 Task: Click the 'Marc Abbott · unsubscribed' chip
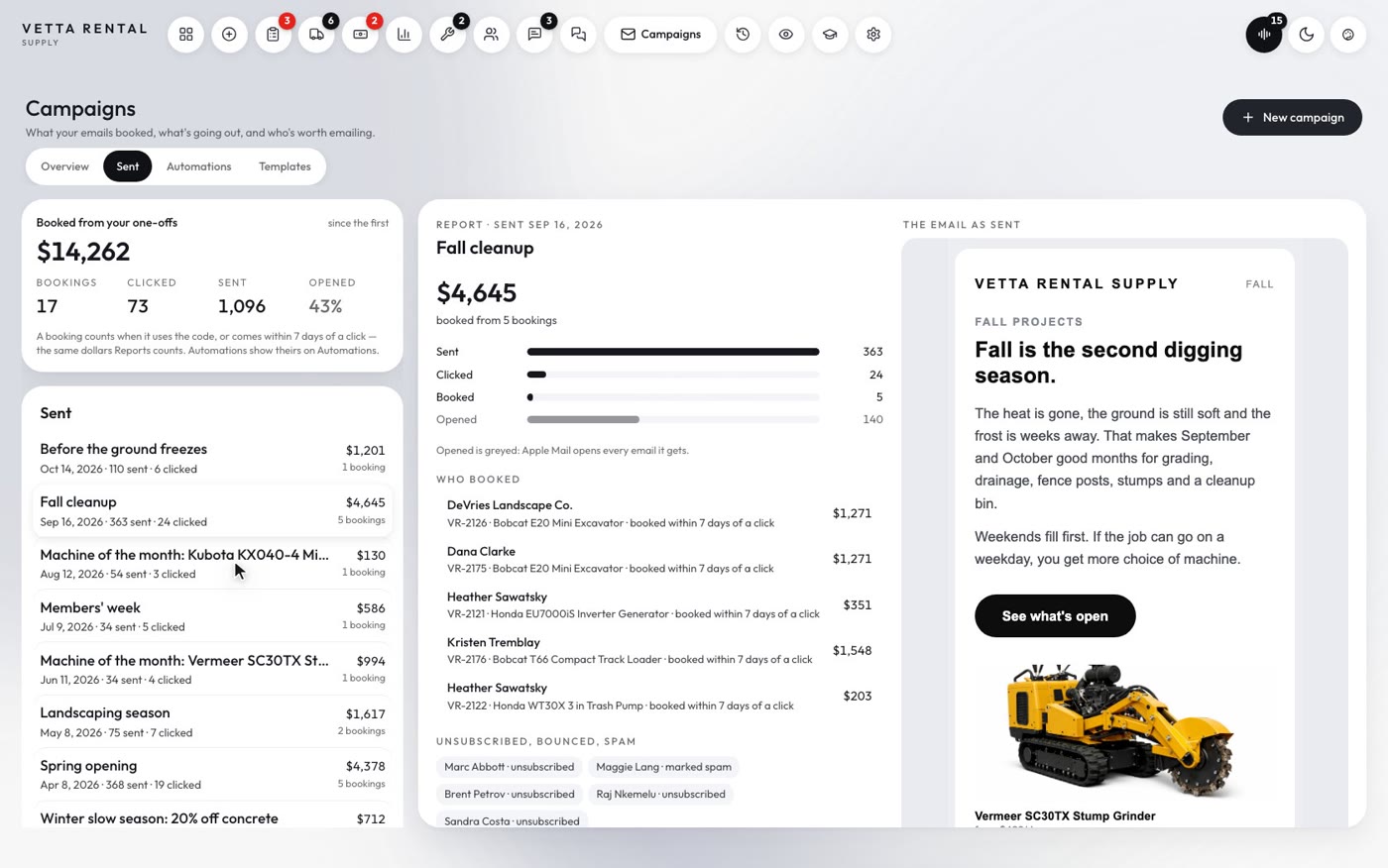click(x=509, y=767)
